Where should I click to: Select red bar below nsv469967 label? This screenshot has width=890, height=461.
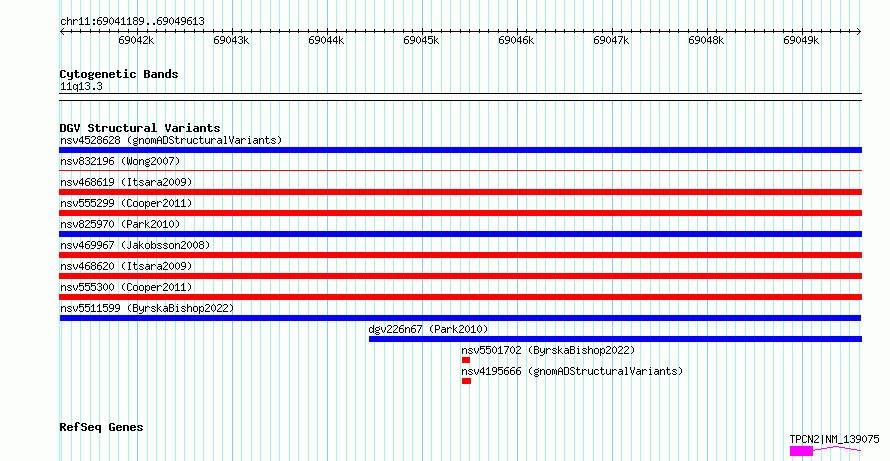click(x=460, y=255)
